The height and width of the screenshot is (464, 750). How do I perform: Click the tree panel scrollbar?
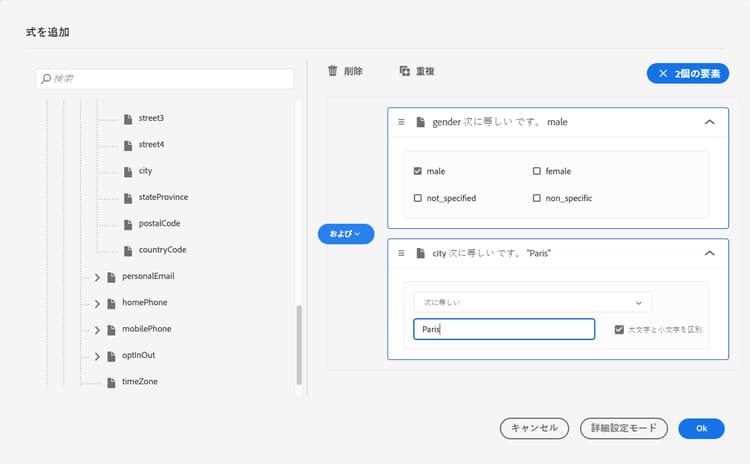tap(299, 344)
